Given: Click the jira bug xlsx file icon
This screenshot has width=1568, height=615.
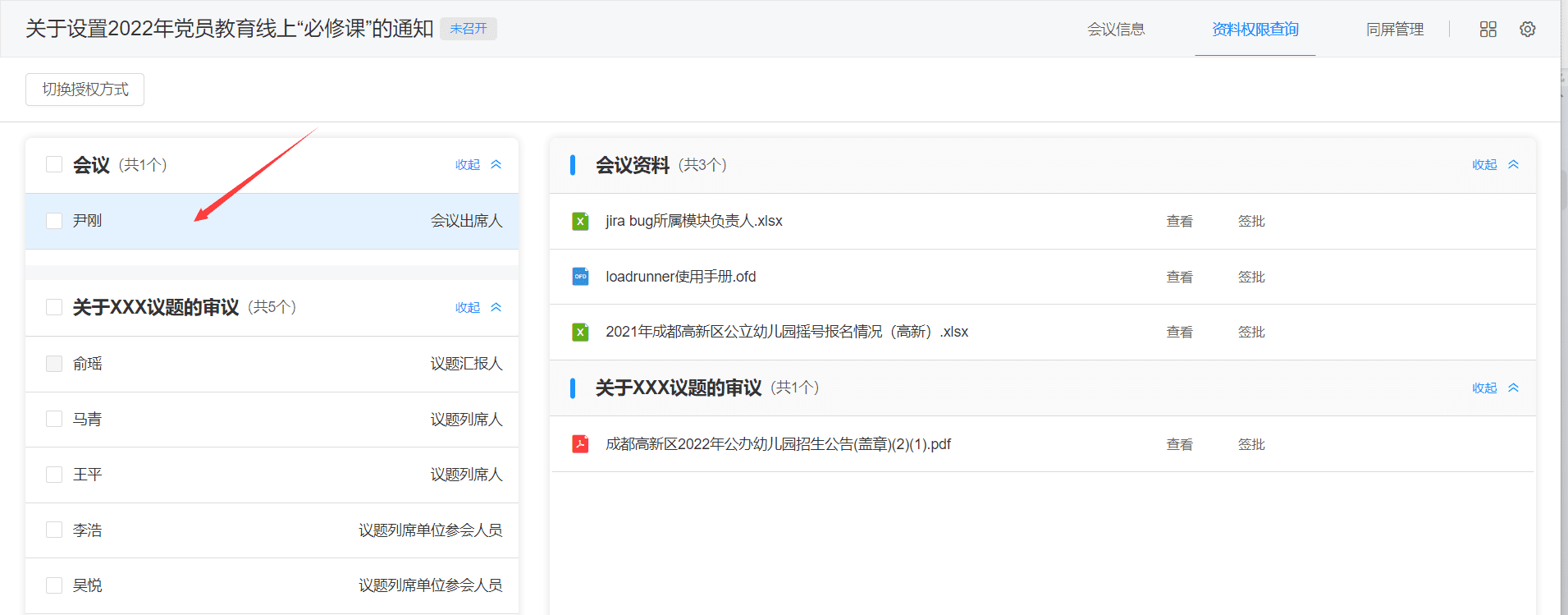Looking at the screenshot, I should click(580, 221).
